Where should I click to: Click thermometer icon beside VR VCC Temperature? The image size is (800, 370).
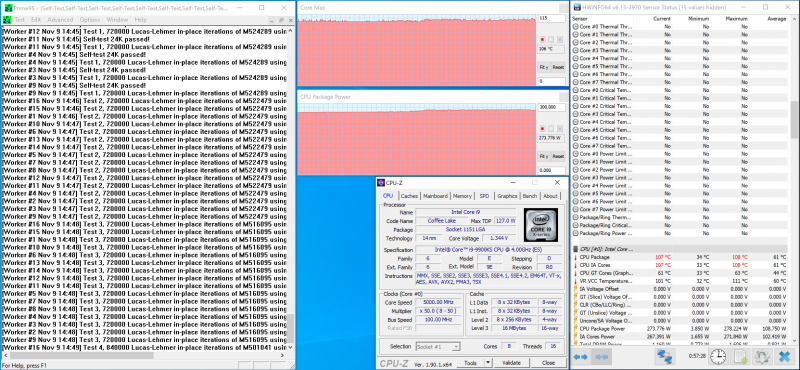click(x=576, y=281)
